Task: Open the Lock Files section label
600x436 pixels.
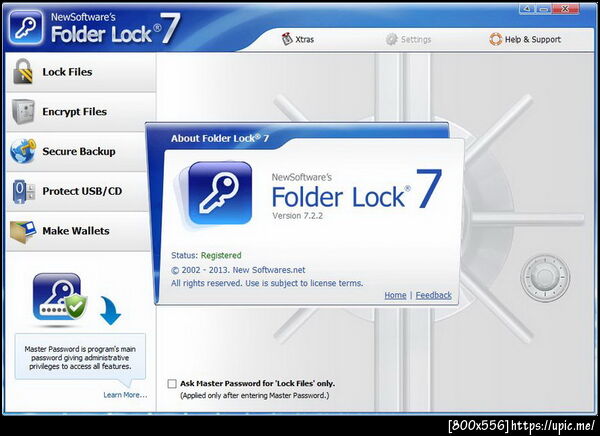Action: (x=67, y=72)
